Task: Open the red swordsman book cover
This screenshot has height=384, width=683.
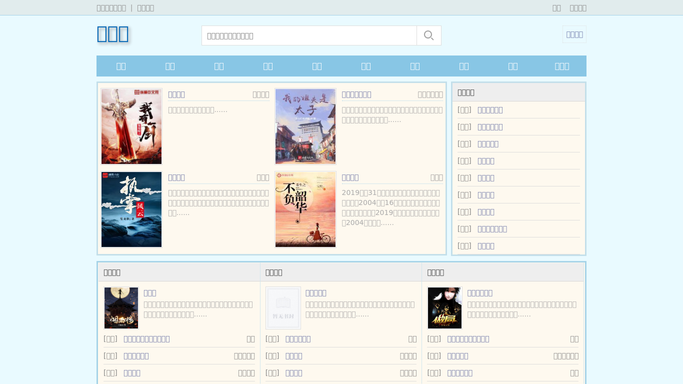Action: click(x=132, y=126)
